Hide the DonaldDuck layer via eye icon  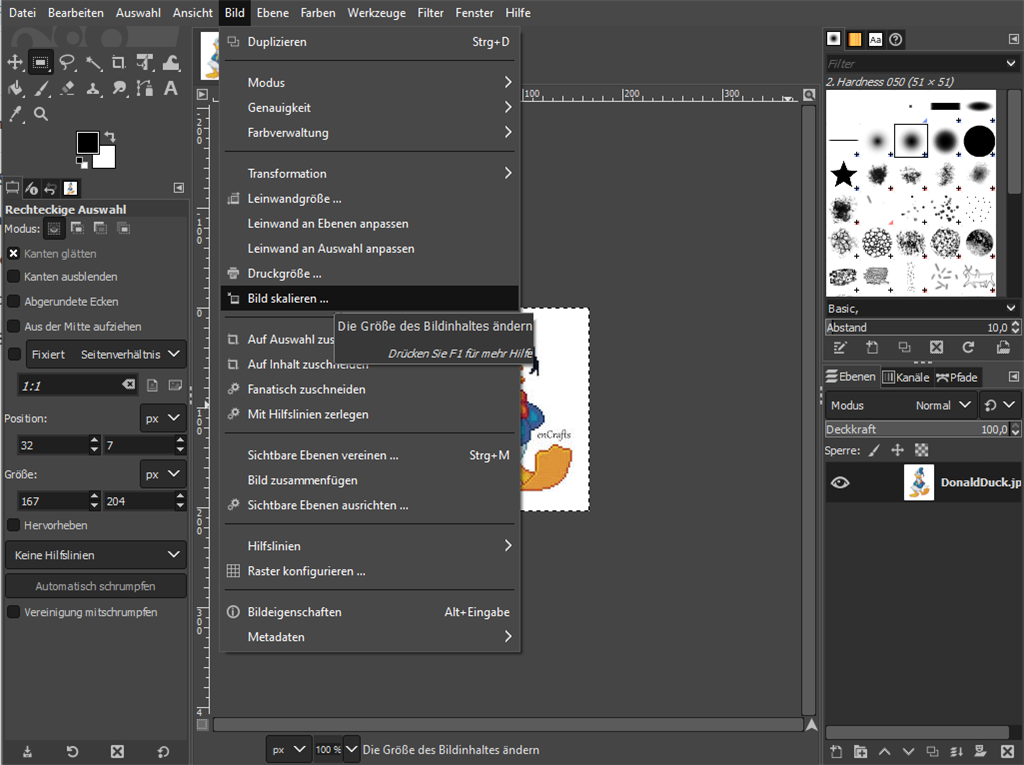pos(840,482)
